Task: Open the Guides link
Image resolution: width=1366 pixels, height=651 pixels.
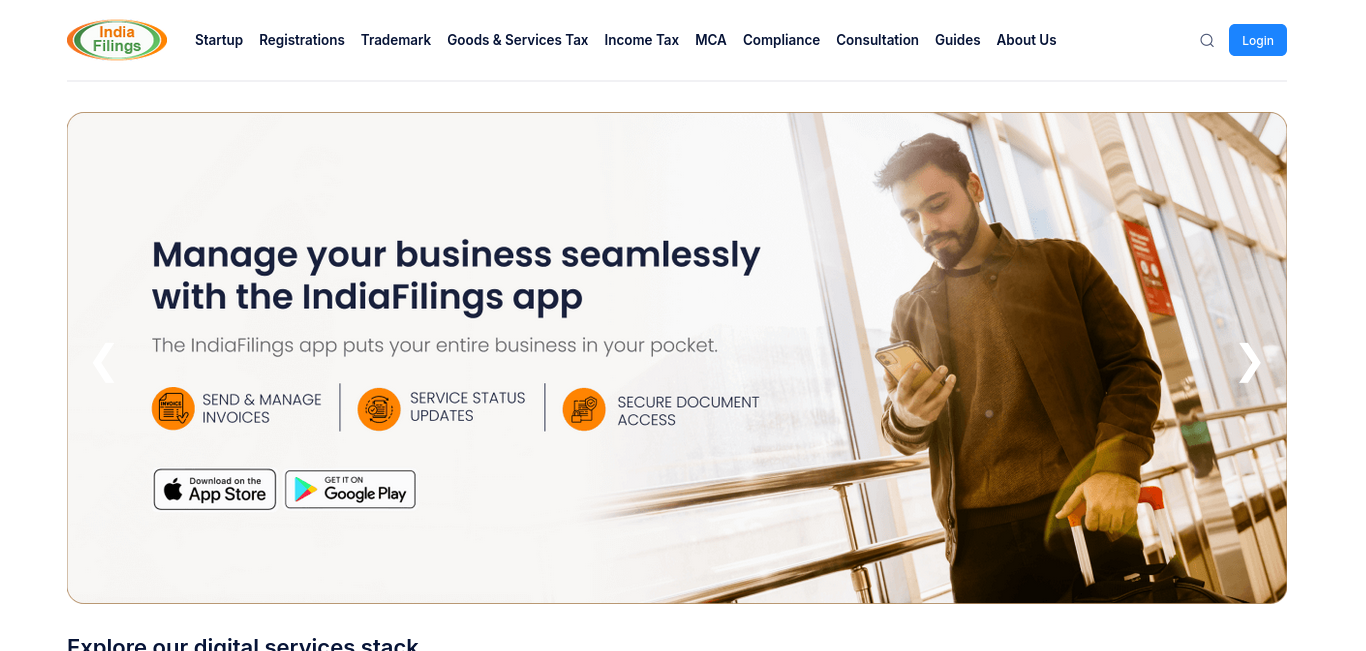Action: pyautogui.click(x=958, y=40)
